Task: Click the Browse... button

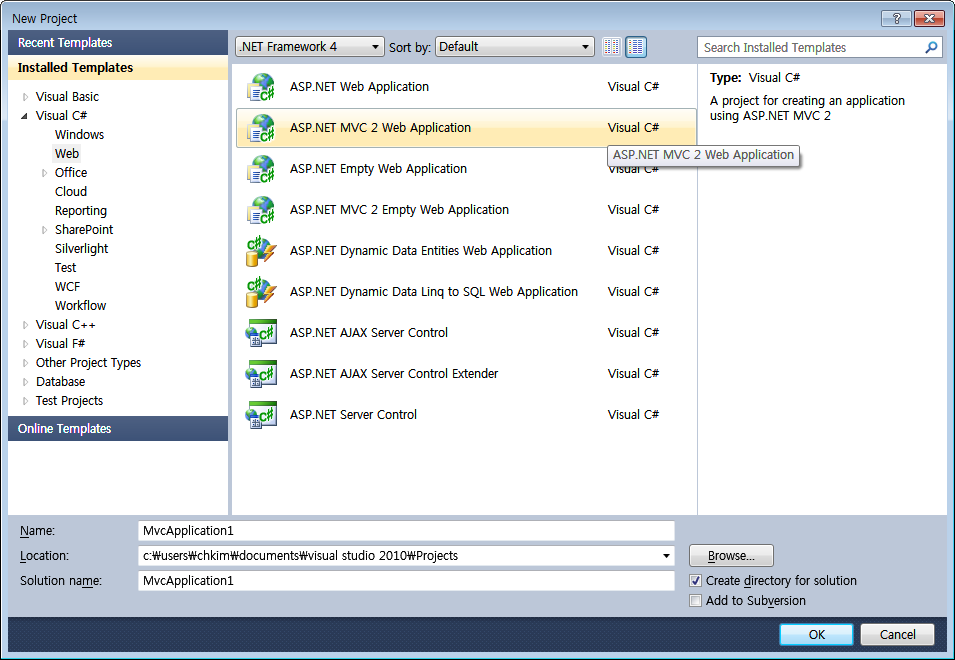Action: pyautogui.click(x=731, y=556)
